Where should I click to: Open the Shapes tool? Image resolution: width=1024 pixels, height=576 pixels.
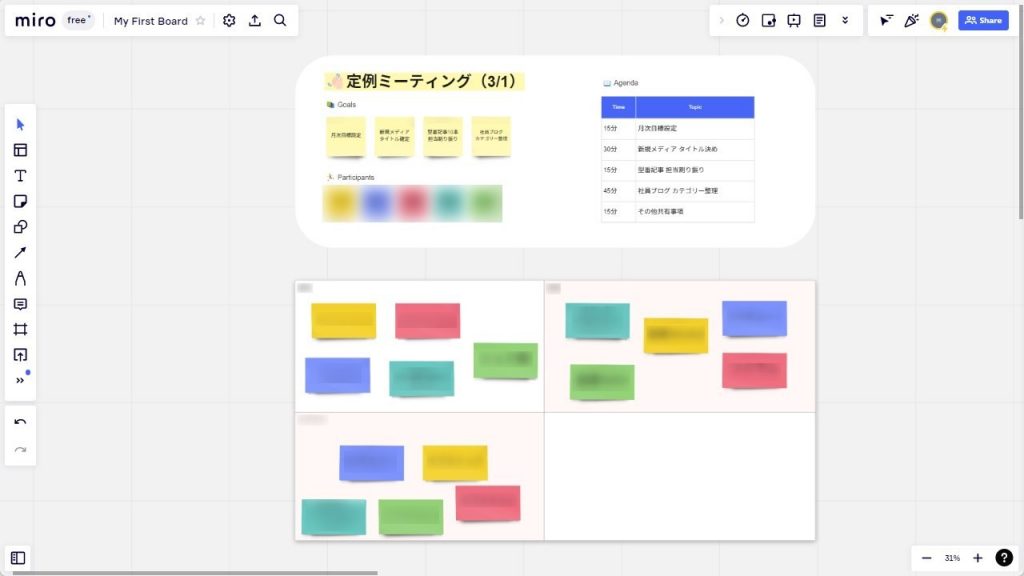pos(20,227)
